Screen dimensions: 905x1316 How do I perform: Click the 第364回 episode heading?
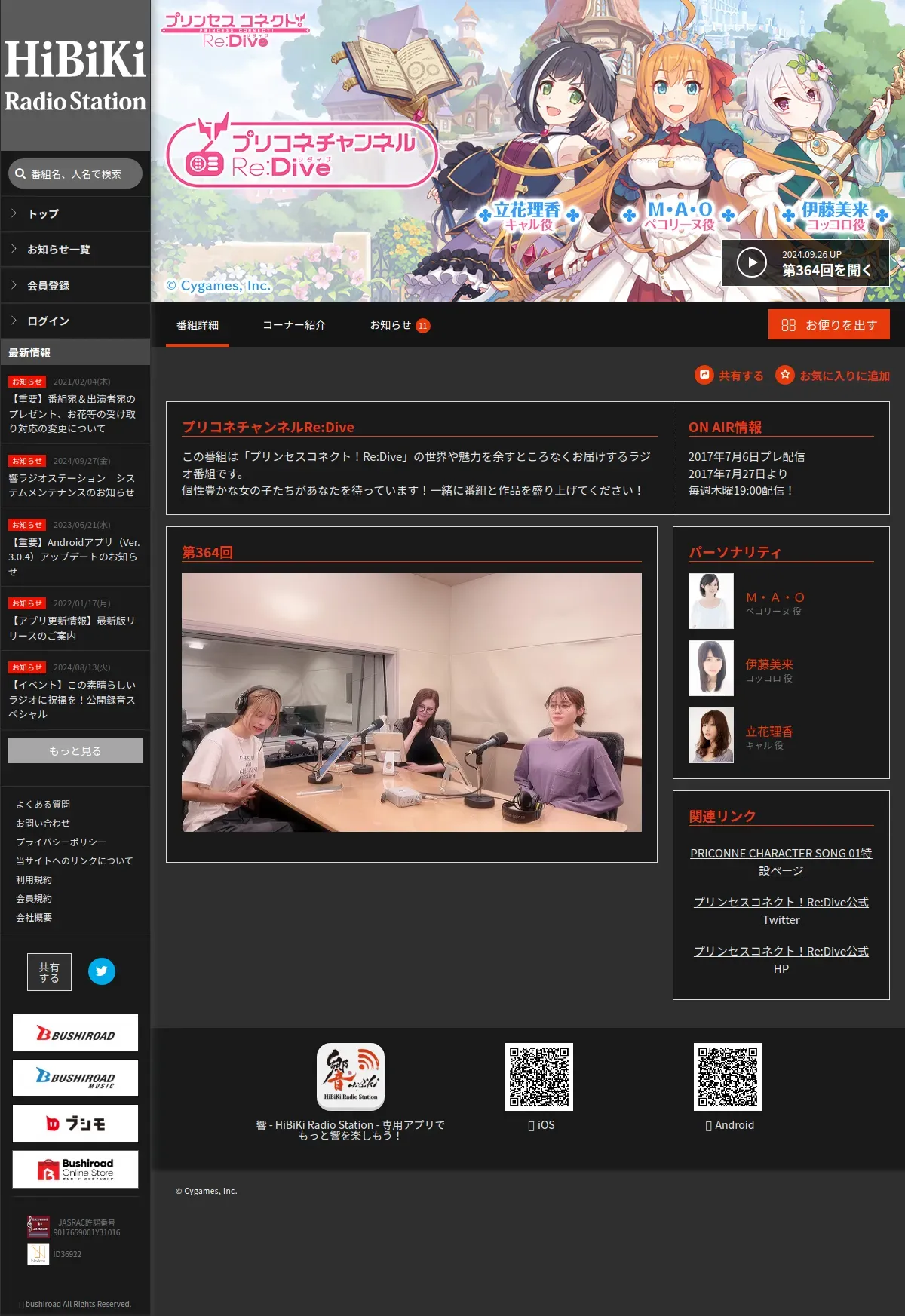click(207, 552)
